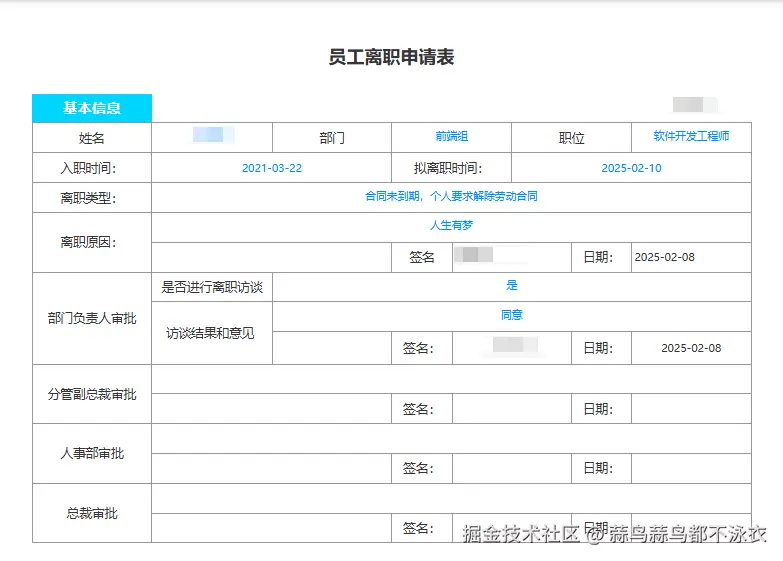The height and width of the screenshot is (561, 783).
Task: Click the 离职原因 text 人生有梦
Action: coord(451,226)
